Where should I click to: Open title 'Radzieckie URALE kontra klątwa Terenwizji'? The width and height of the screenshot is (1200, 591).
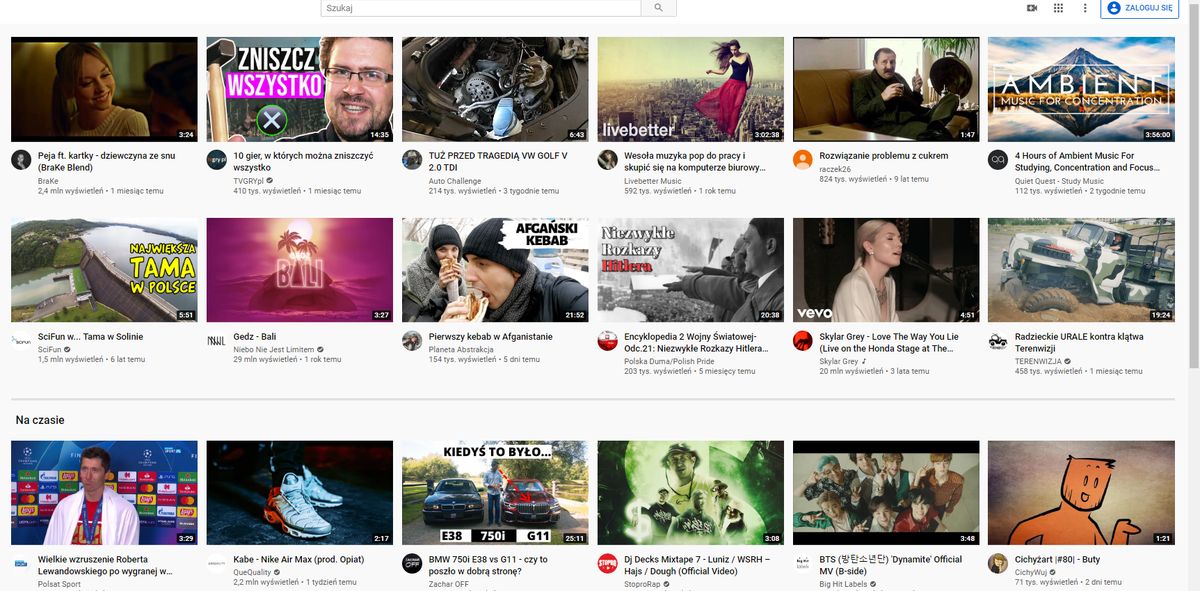point(1079,343)
